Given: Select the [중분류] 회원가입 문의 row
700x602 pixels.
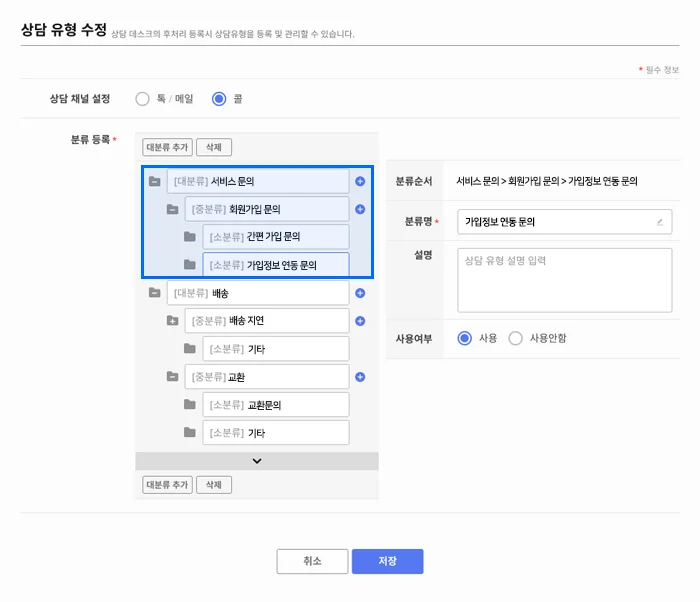Looking at the screenshot, I should (267, 209).
